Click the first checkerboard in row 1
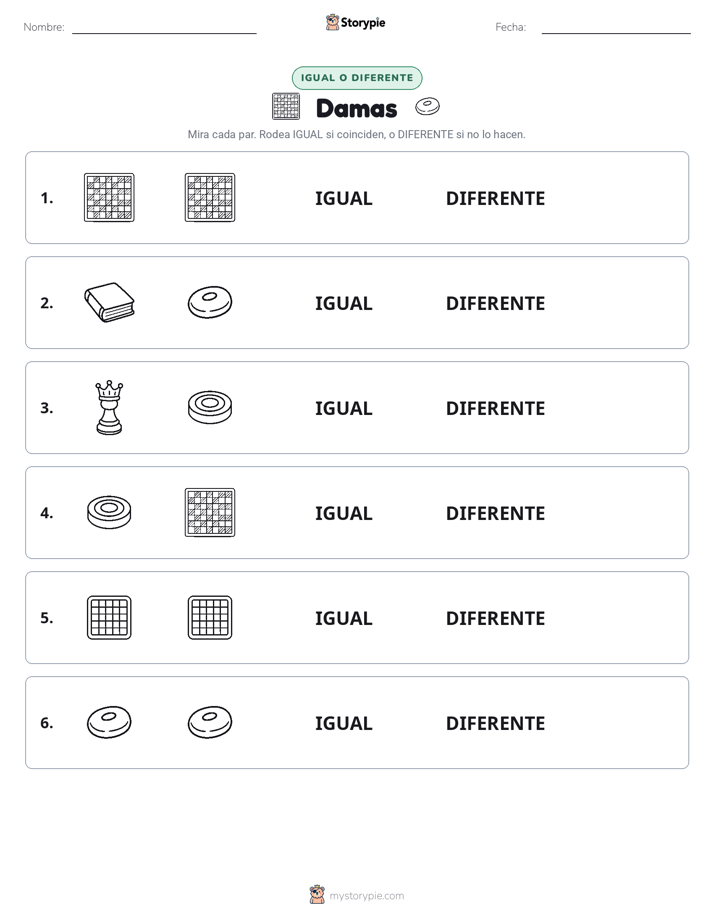 pyautogui.click(x=109, y=197)
